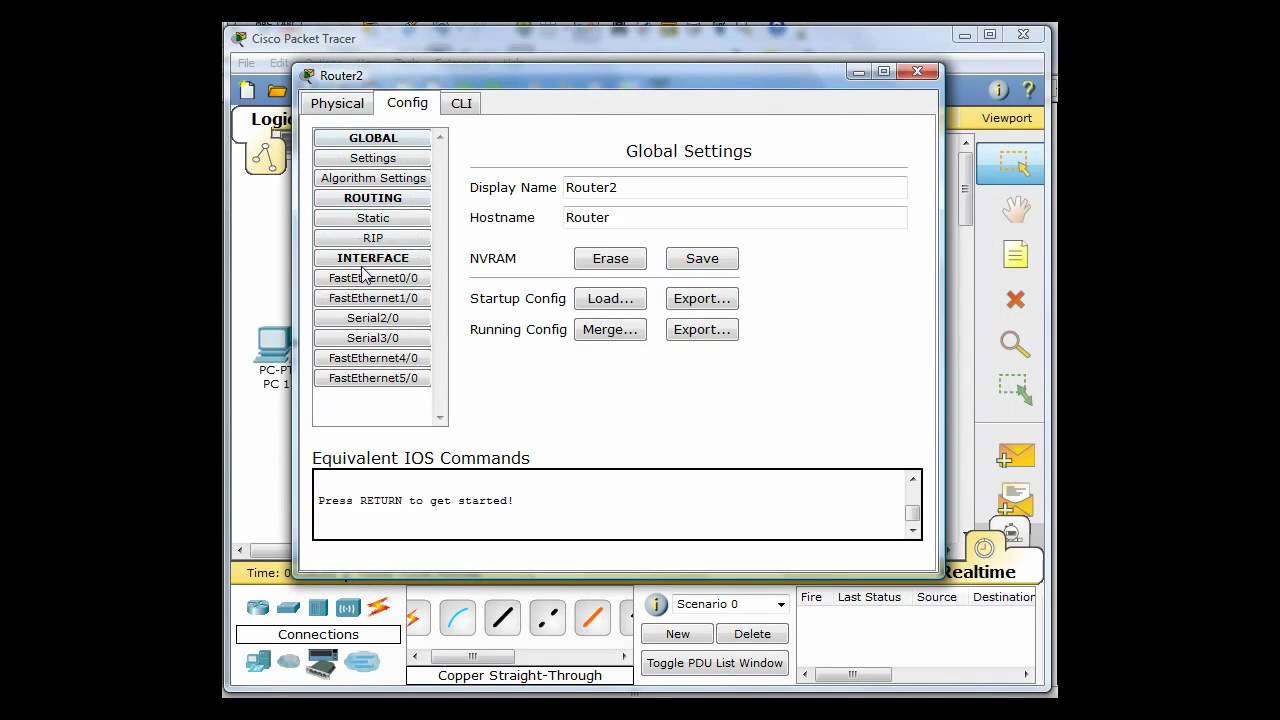Export the Running Config
Viewport: 1280px width, 720px height.
702,329
